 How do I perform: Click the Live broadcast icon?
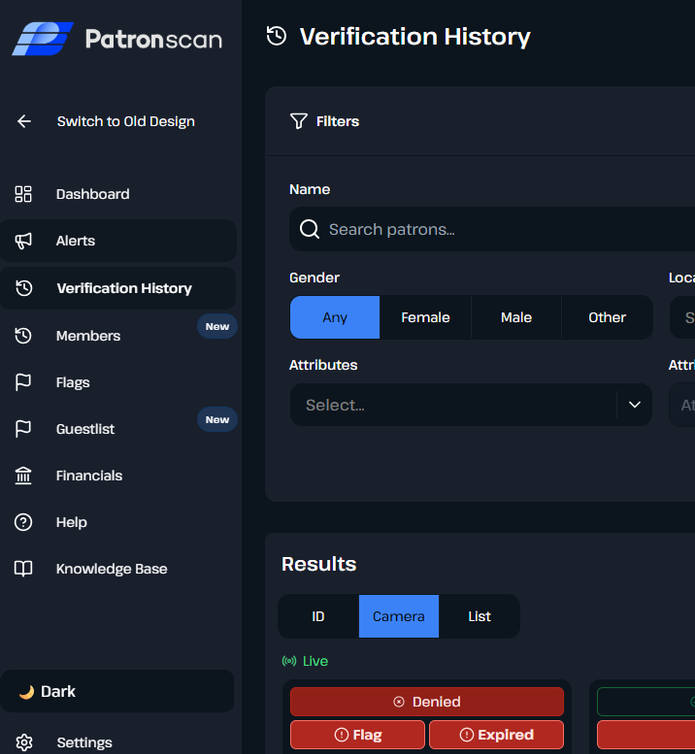click(x=289, y=661)
